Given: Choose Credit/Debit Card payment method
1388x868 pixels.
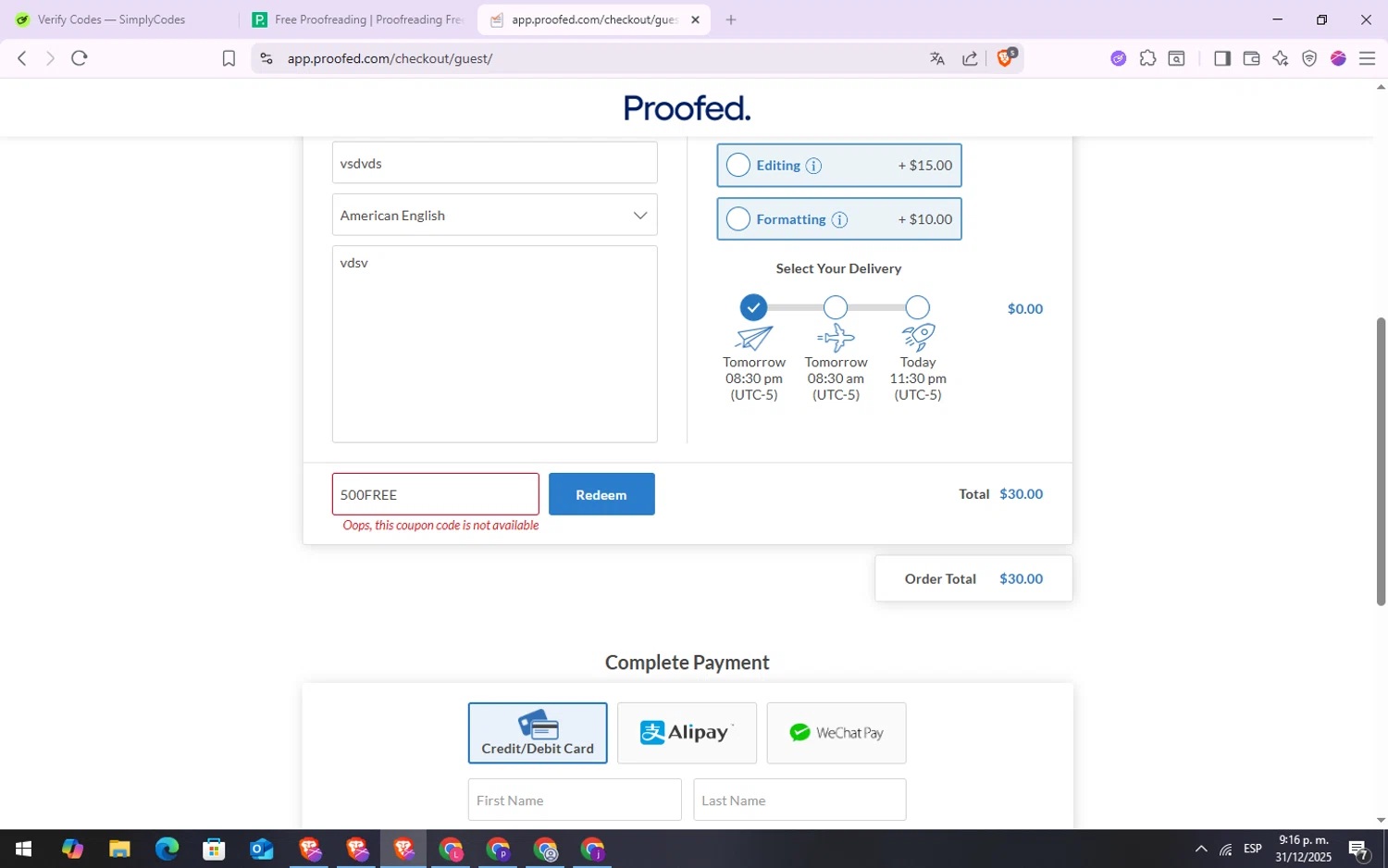Looking at the screenshot, I should 538,733.
